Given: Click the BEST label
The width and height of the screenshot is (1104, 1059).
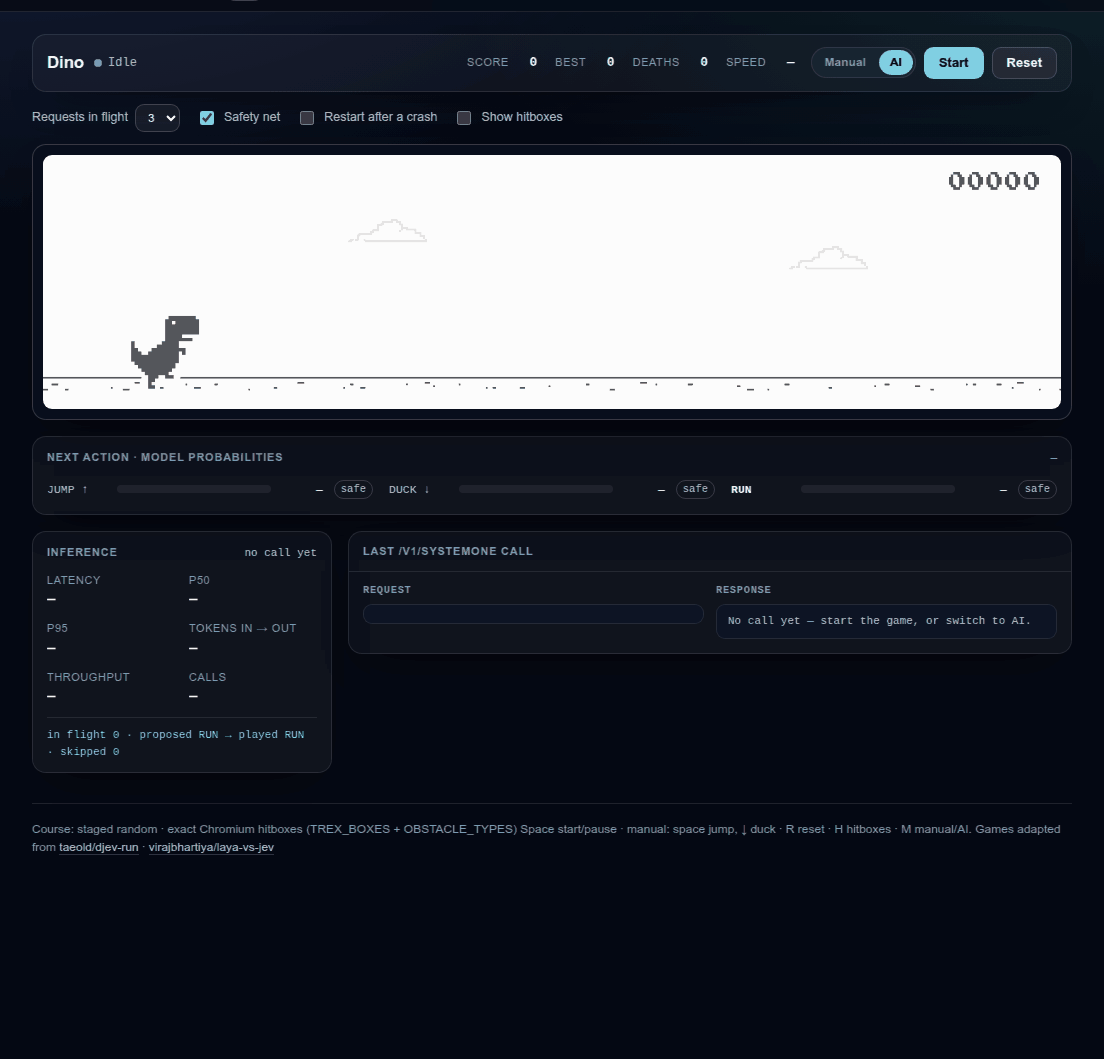Looking at the screenshot, I should [x=570, y=62].
